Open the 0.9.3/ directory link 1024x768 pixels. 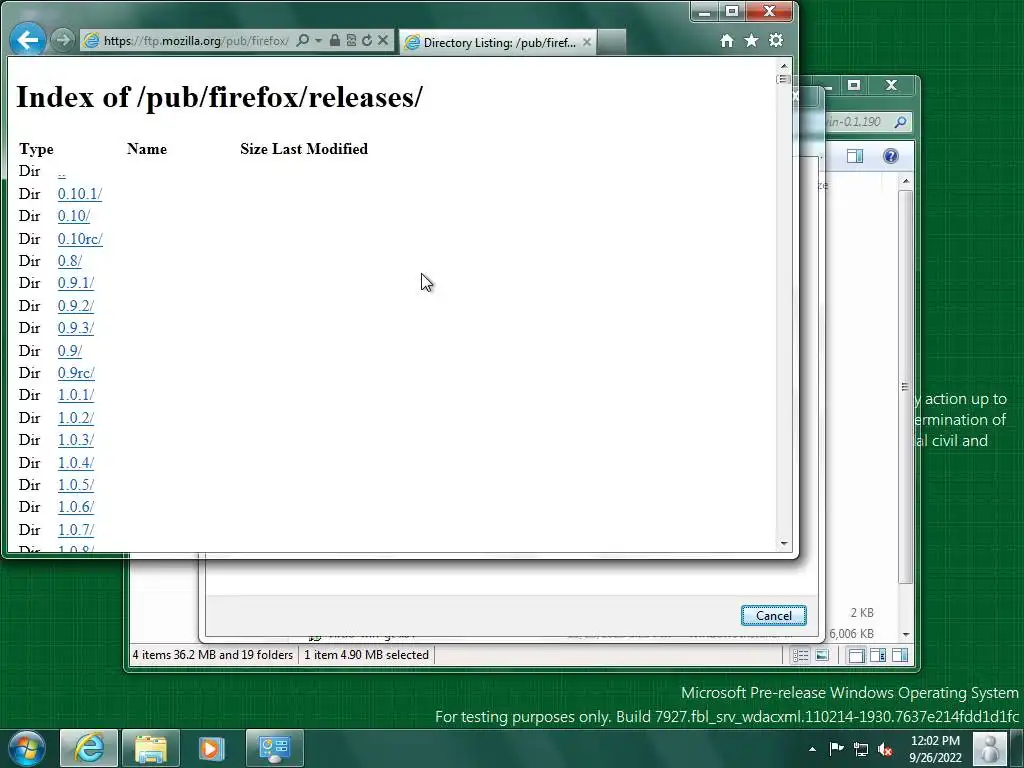coord(76,328)
